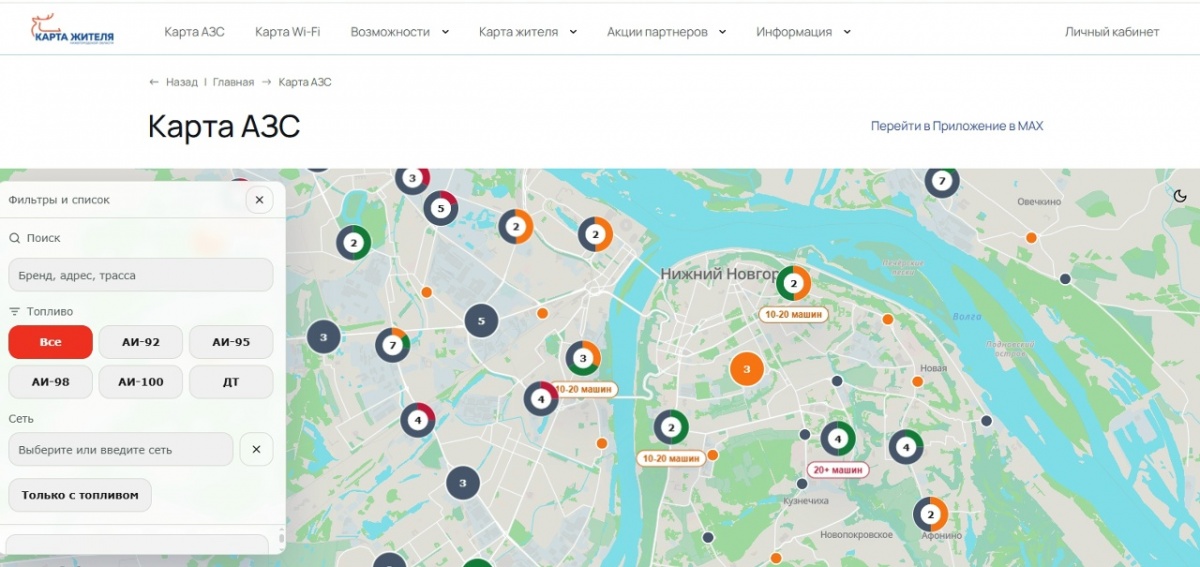Click the Новопокровское map label
The image size is (1200, 567).
tap(855, 535)
